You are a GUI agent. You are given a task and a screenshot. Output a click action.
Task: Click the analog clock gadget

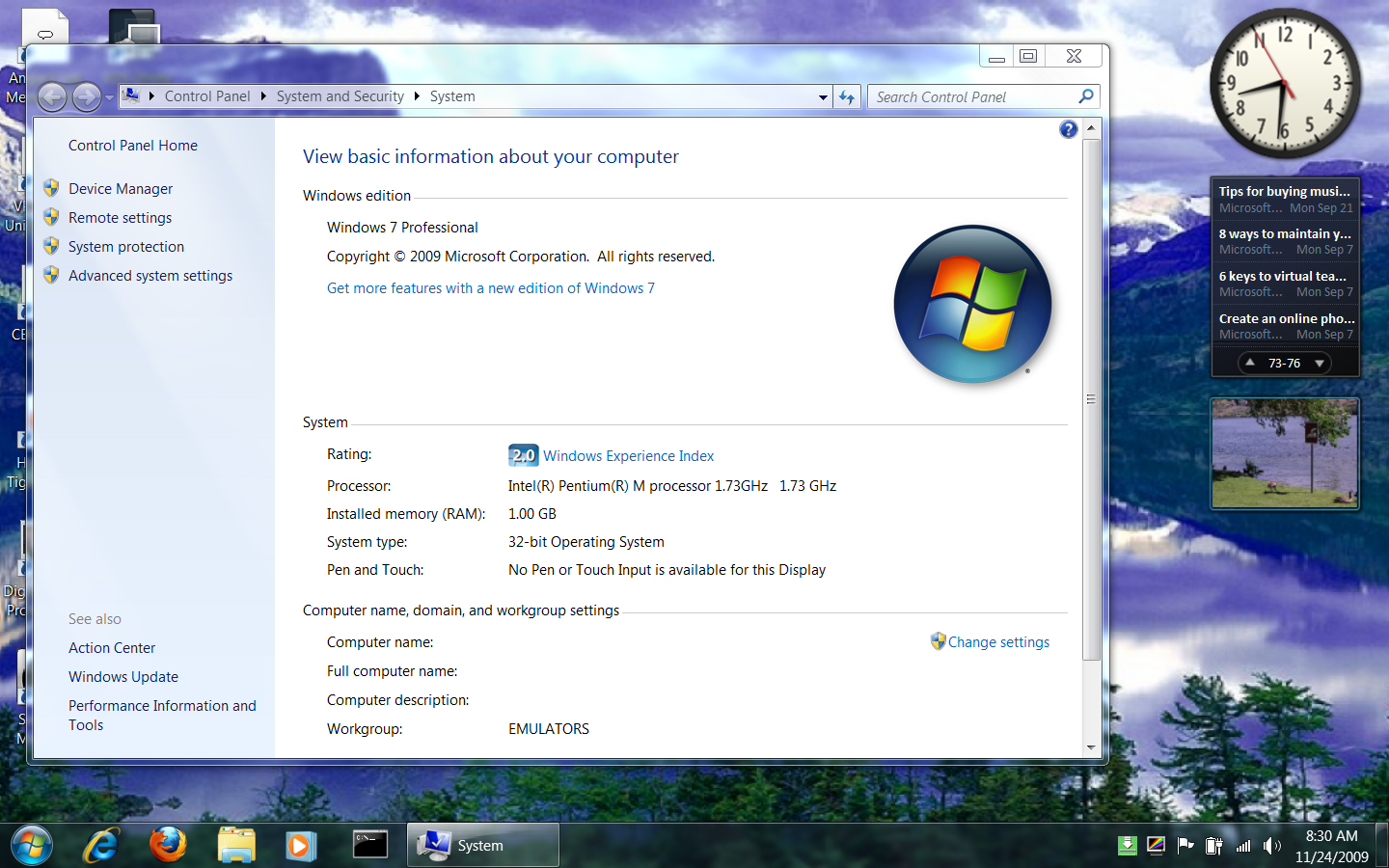[1285, 84]
